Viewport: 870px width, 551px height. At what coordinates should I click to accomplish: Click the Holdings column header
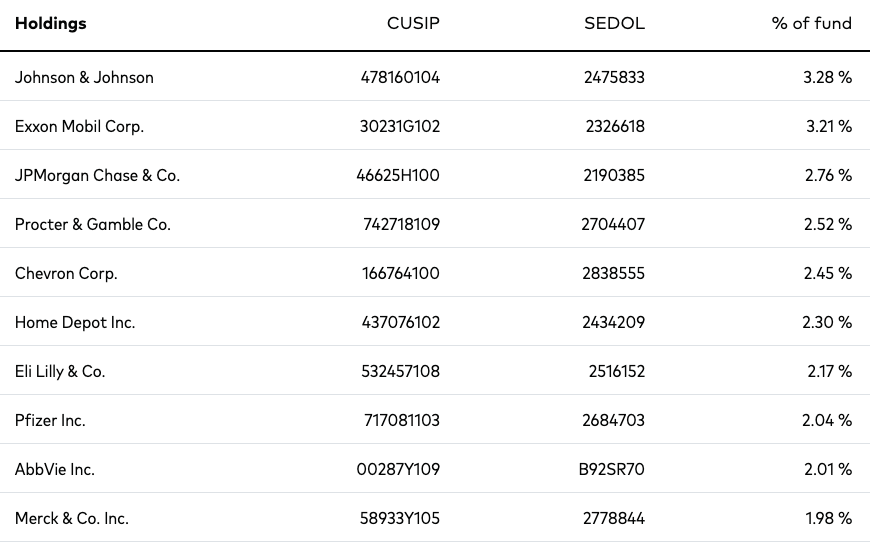(50, 23)
